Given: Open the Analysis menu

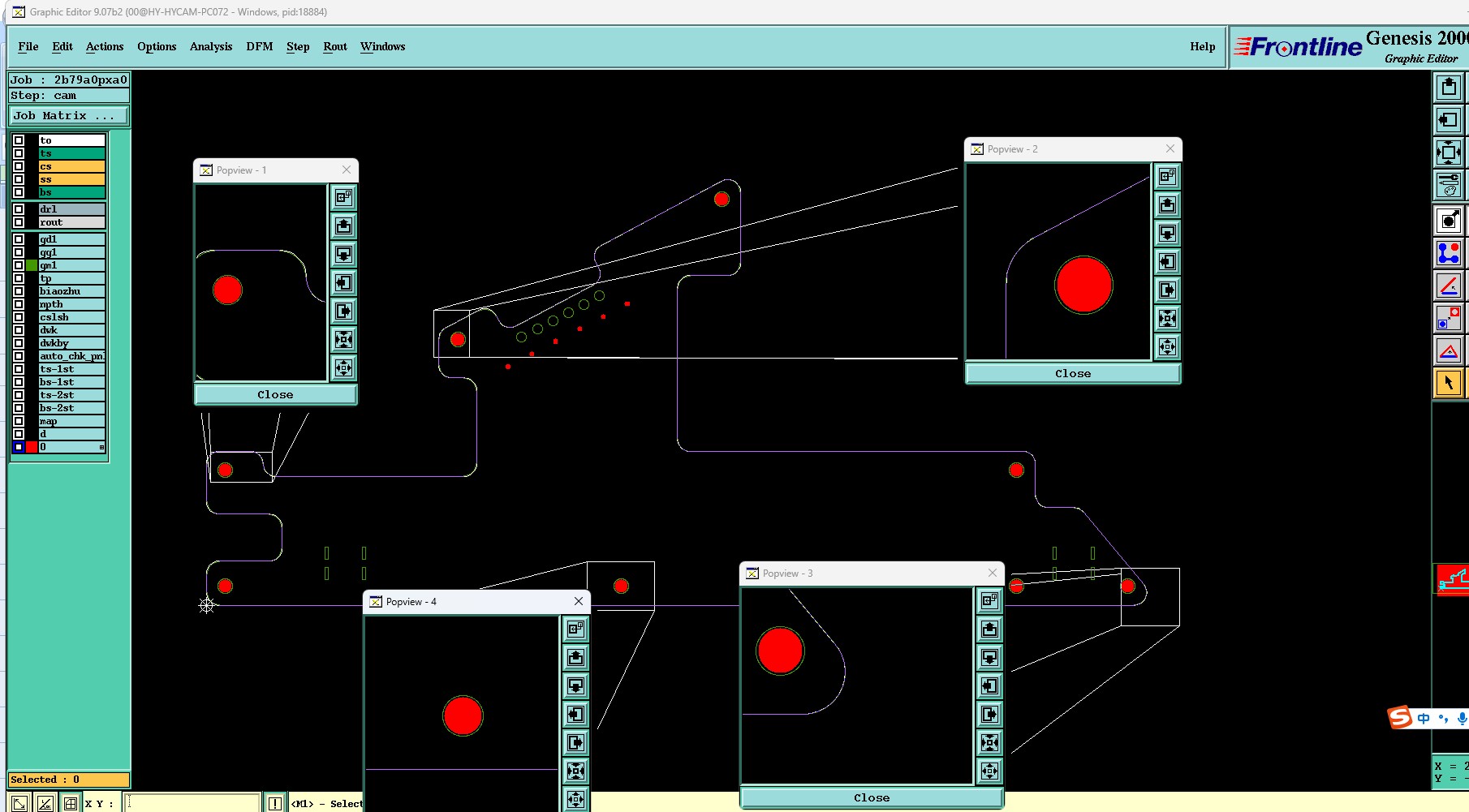Looking at the screenshot, I should [211, 46].
